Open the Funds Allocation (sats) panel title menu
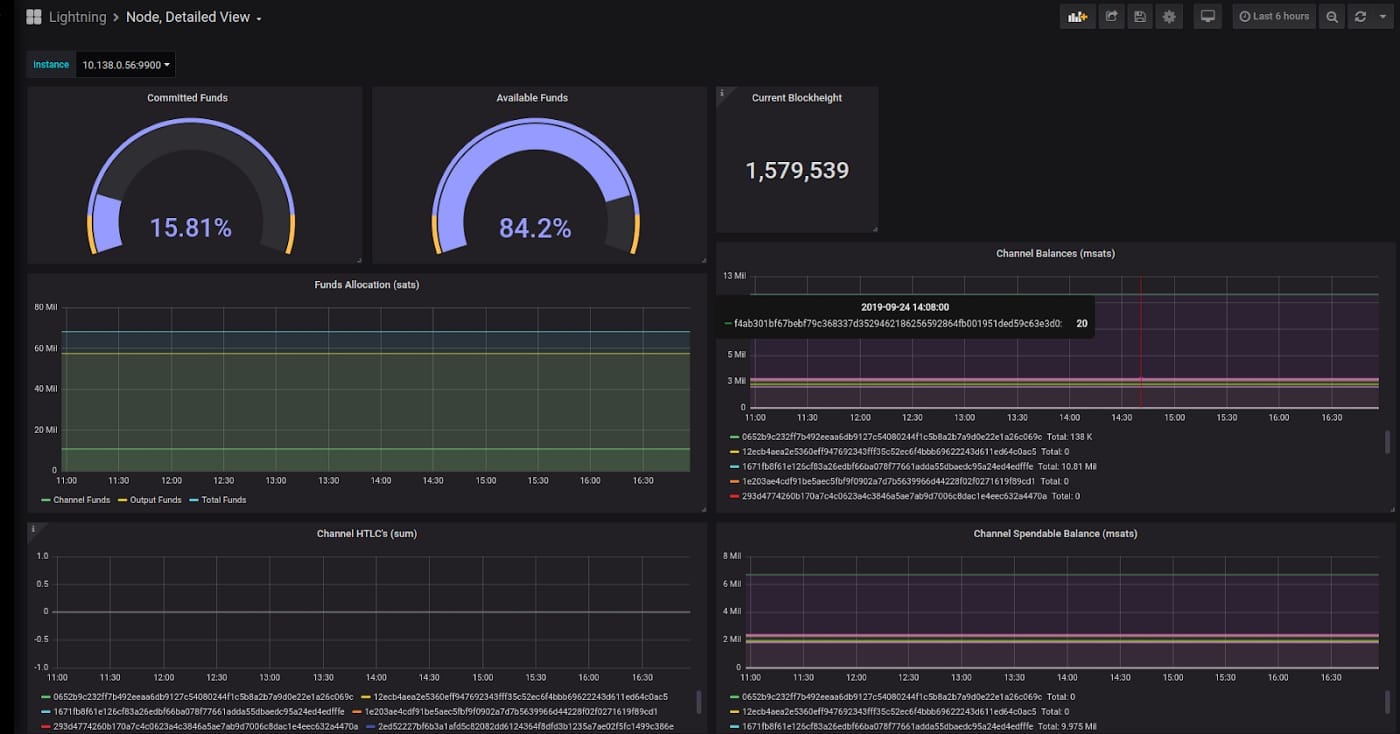The height and width of the screenshot is (734, 1400). click(x=366, y=285)
